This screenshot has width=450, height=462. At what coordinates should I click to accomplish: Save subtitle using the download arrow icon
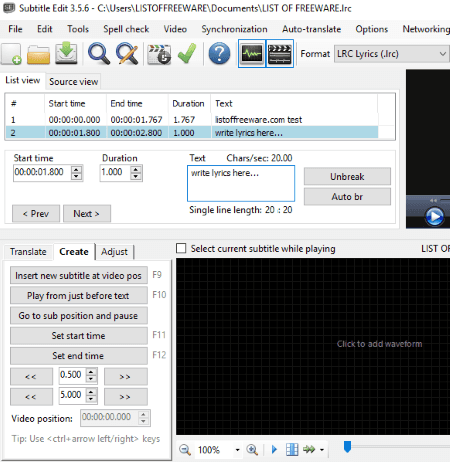click(x=66, y=53)
